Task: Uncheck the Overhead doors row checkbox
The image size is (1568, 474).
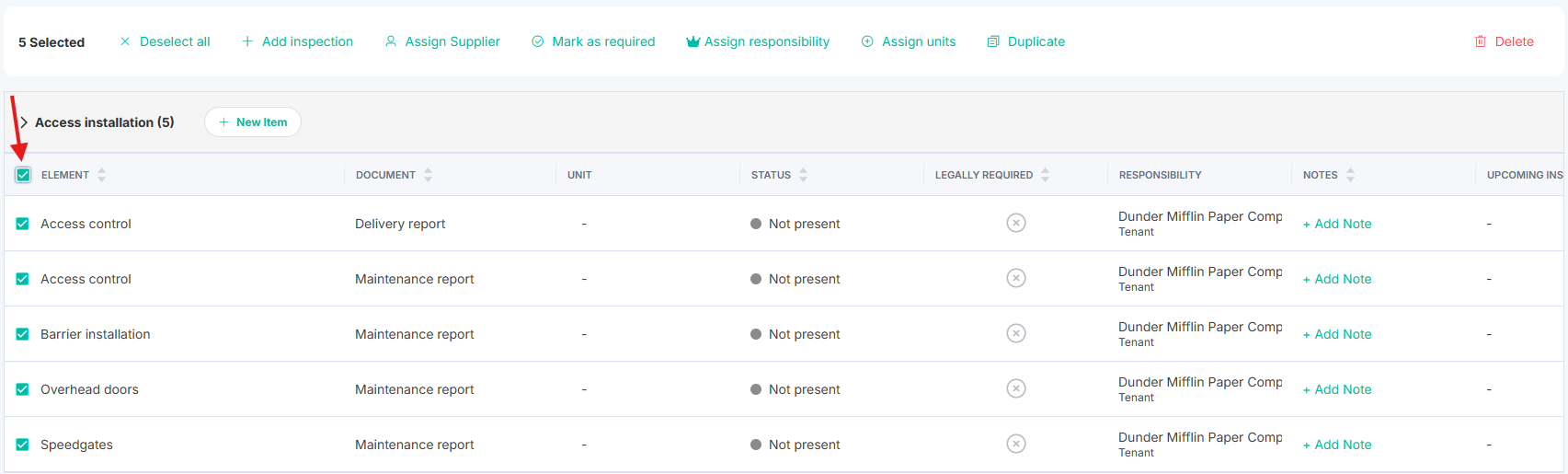Action: [22, 389]
